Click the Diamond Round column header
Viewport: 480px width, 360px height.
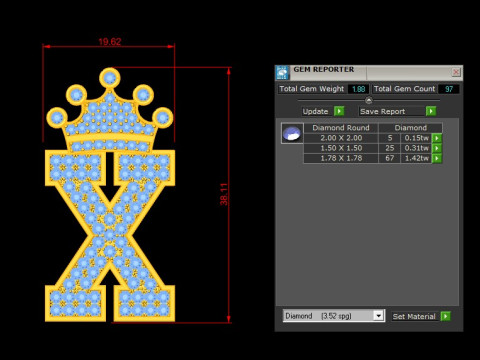tap(341, 128)
